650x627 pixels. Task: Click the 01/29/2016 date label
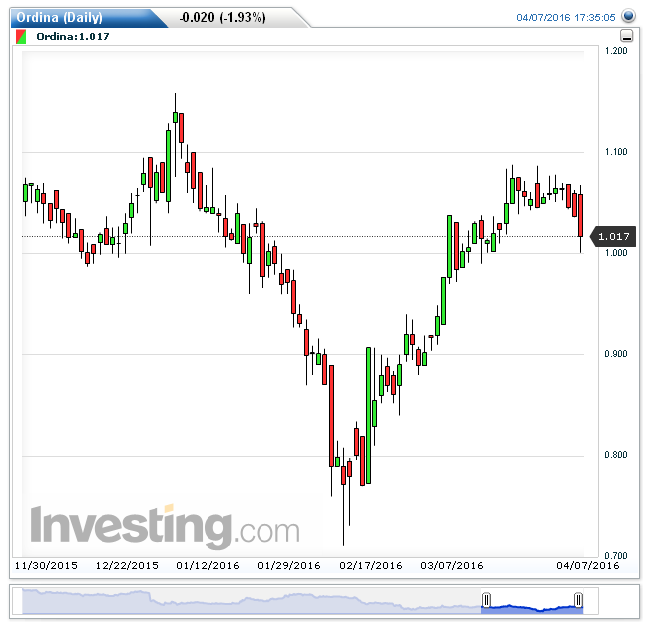(289, 566)
